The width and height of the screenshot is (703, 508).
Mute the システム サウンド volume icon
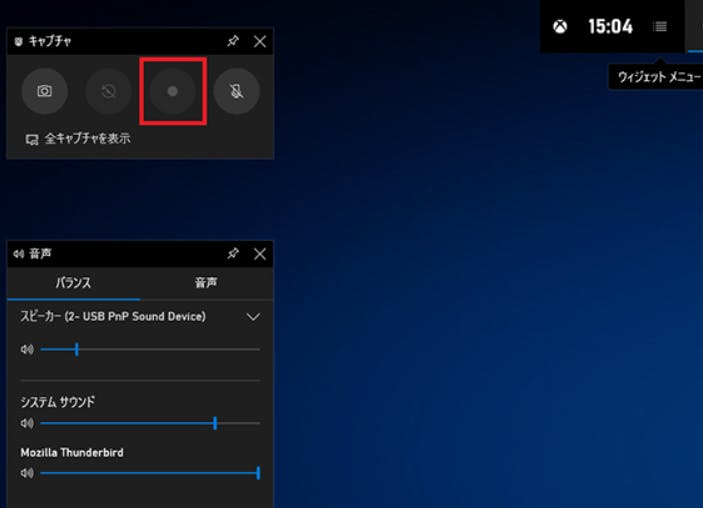tap(27, 423)
